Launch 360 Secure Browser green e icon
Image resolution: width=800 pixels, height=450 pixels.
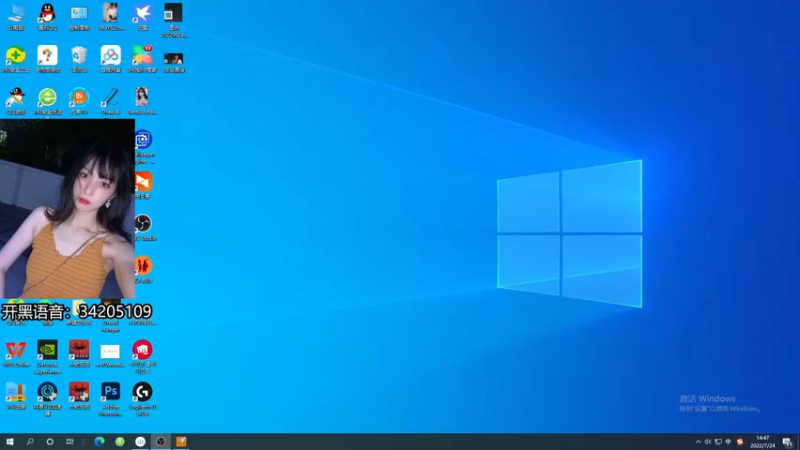point(47,102)
